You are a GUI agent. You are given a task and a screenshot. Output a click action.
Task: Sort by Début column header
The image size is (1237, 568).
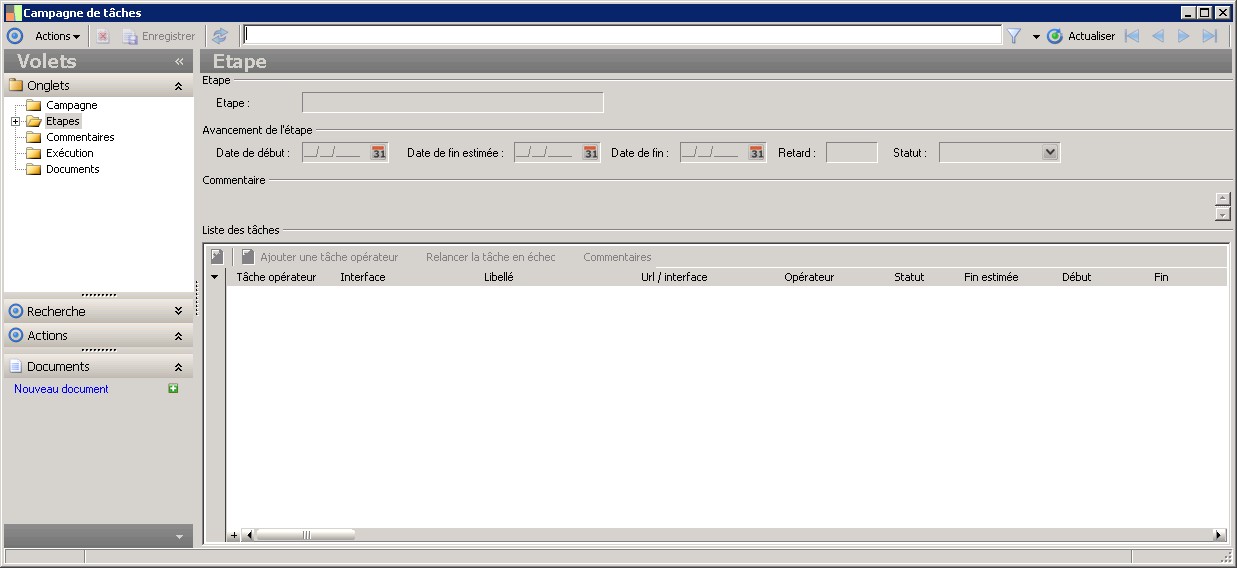coord(1076,277)
